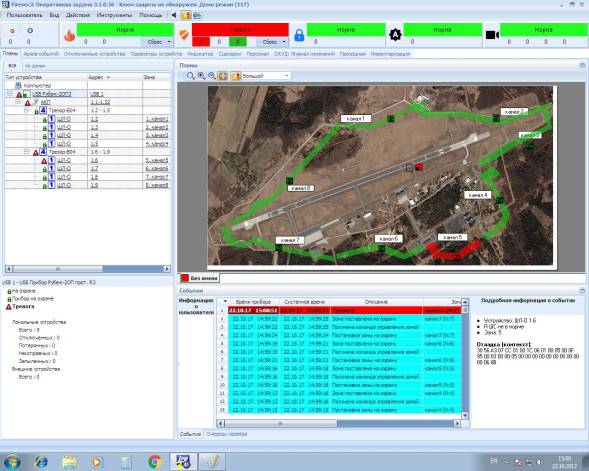Image resolution: width=589 pixels, height=471 pixels.
Task: Toggle the highlighted orange button beside the speaker
Action: [186, 15]
